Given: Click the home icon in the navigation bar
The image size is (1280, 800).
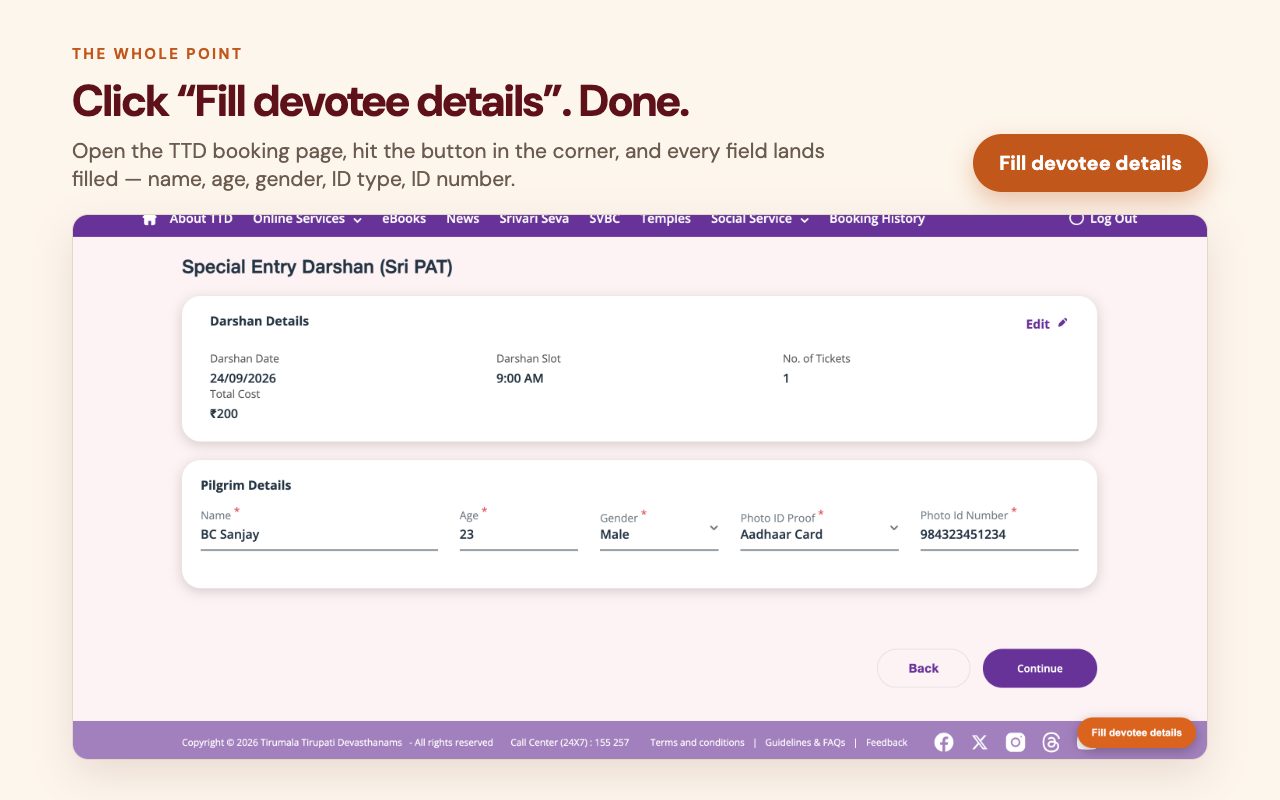Looking at the screenshot, I should coord(150,220).
